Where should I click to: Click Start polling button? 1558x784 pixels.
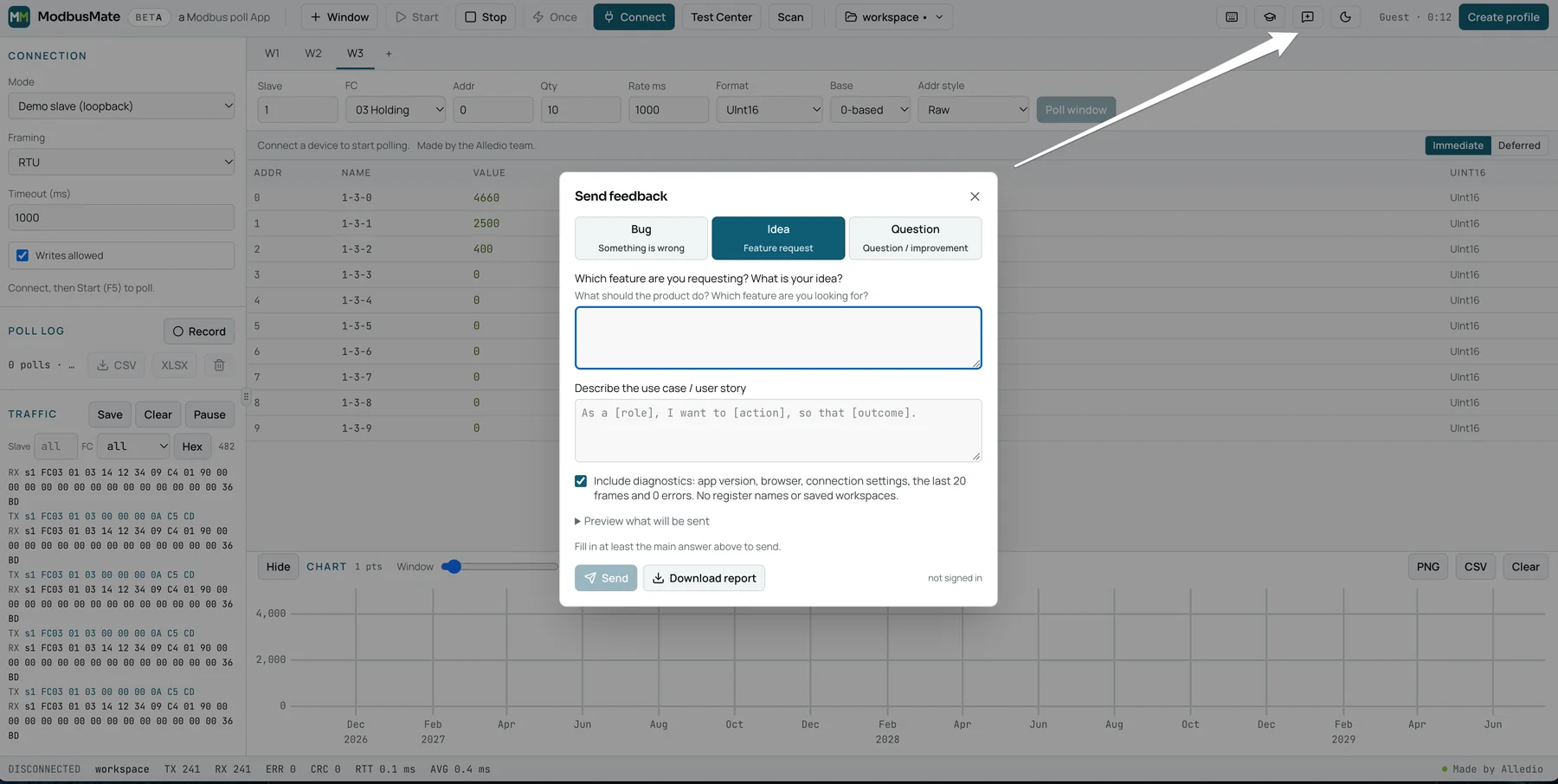click(417, 17)
